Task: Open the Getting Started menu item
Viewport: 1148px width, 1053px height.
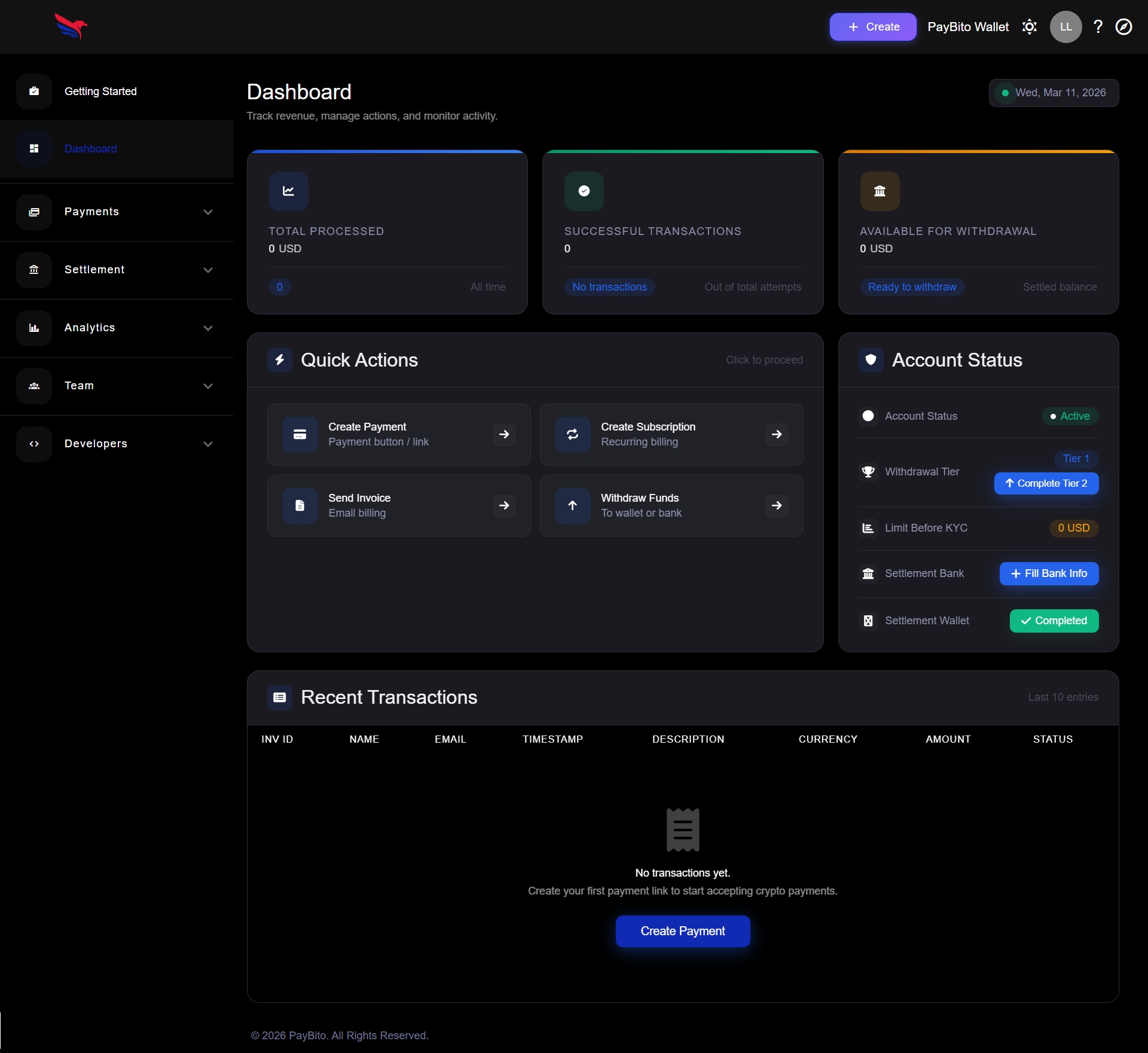Action: point(117,91)
